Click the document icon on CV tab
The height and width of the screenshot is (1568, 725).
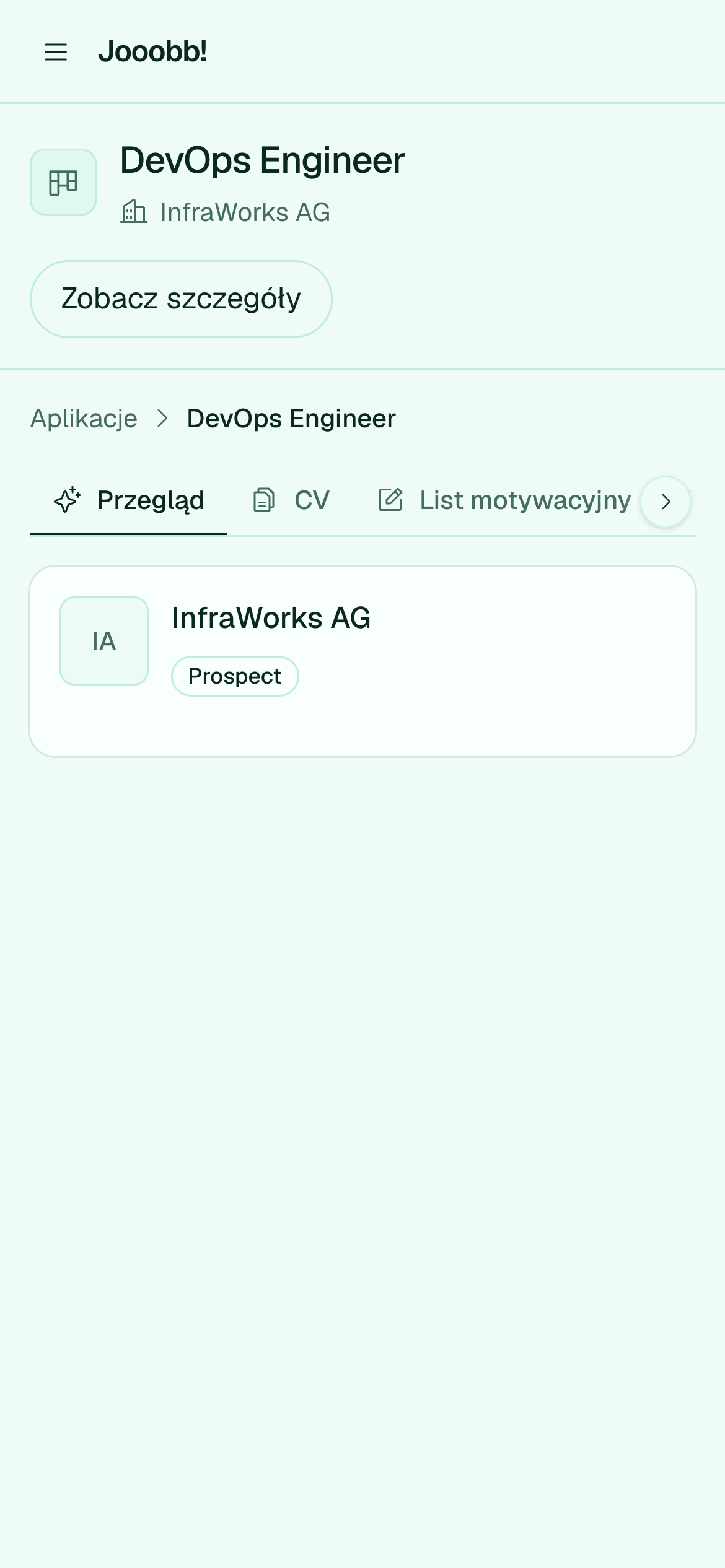(264, 500)
